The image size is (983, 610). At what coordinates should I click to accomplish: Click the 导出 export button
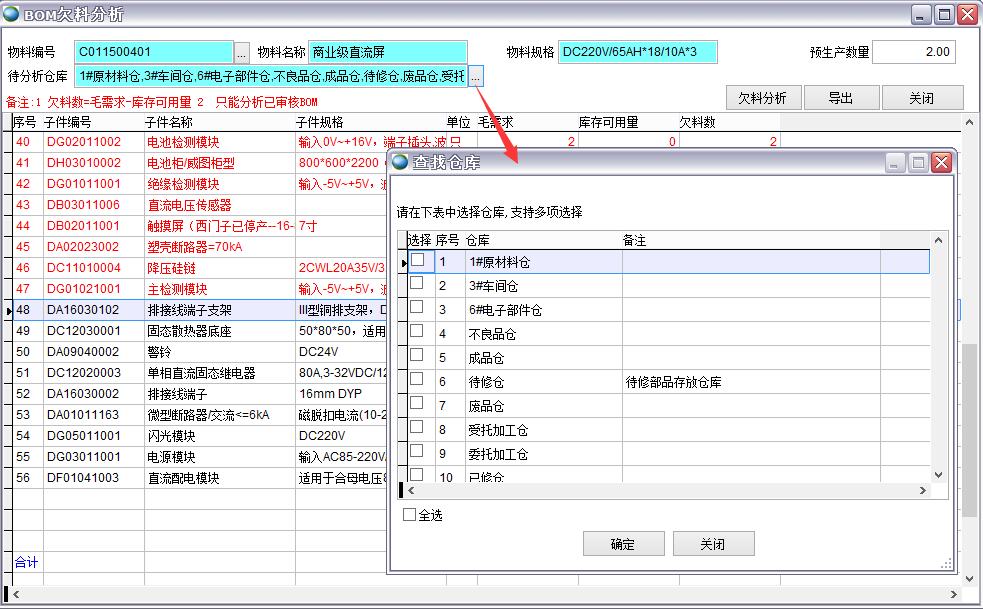point(841,97)
